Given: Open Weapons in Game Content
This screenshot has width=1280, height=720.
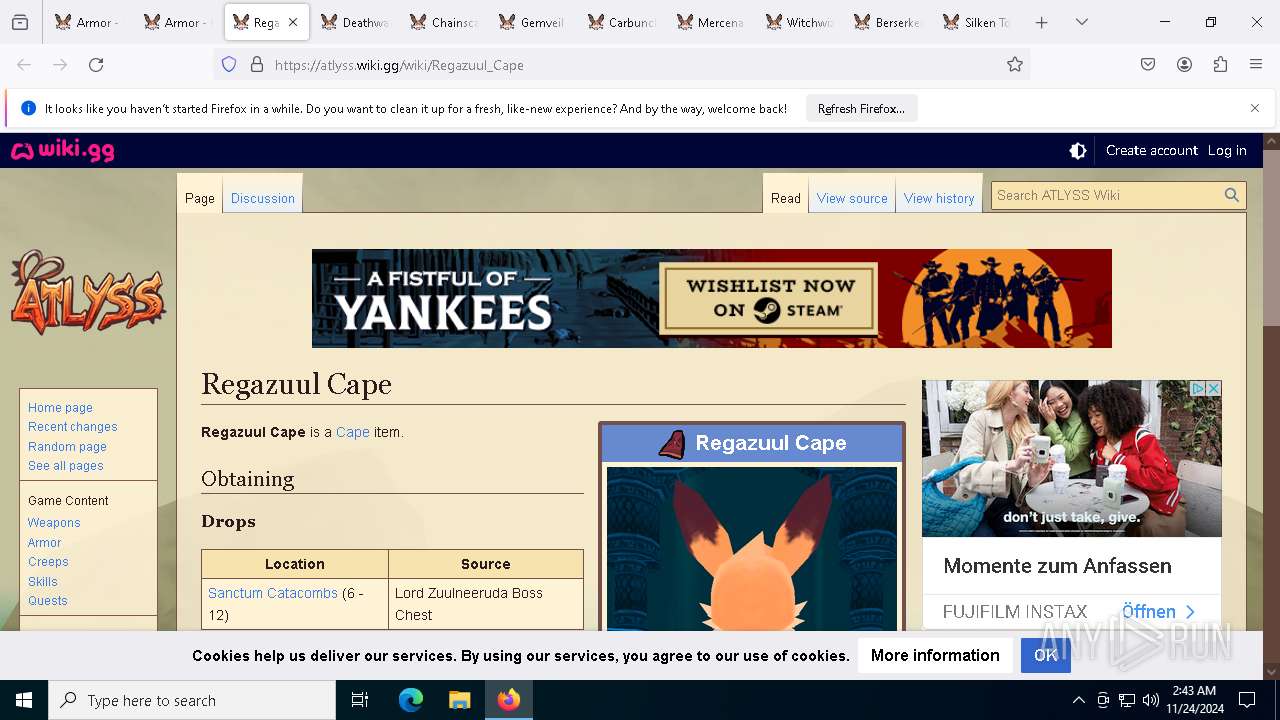Looking at the screenshot, I should 54,523.
